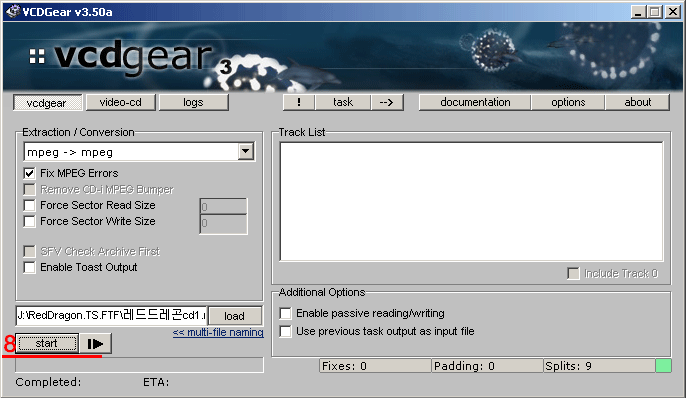The height and width of the screenshot is (398, 686).
Task: Toggle SFV Check Archive First checkbox
Action: pyautogui.click(x=30, y=251)
